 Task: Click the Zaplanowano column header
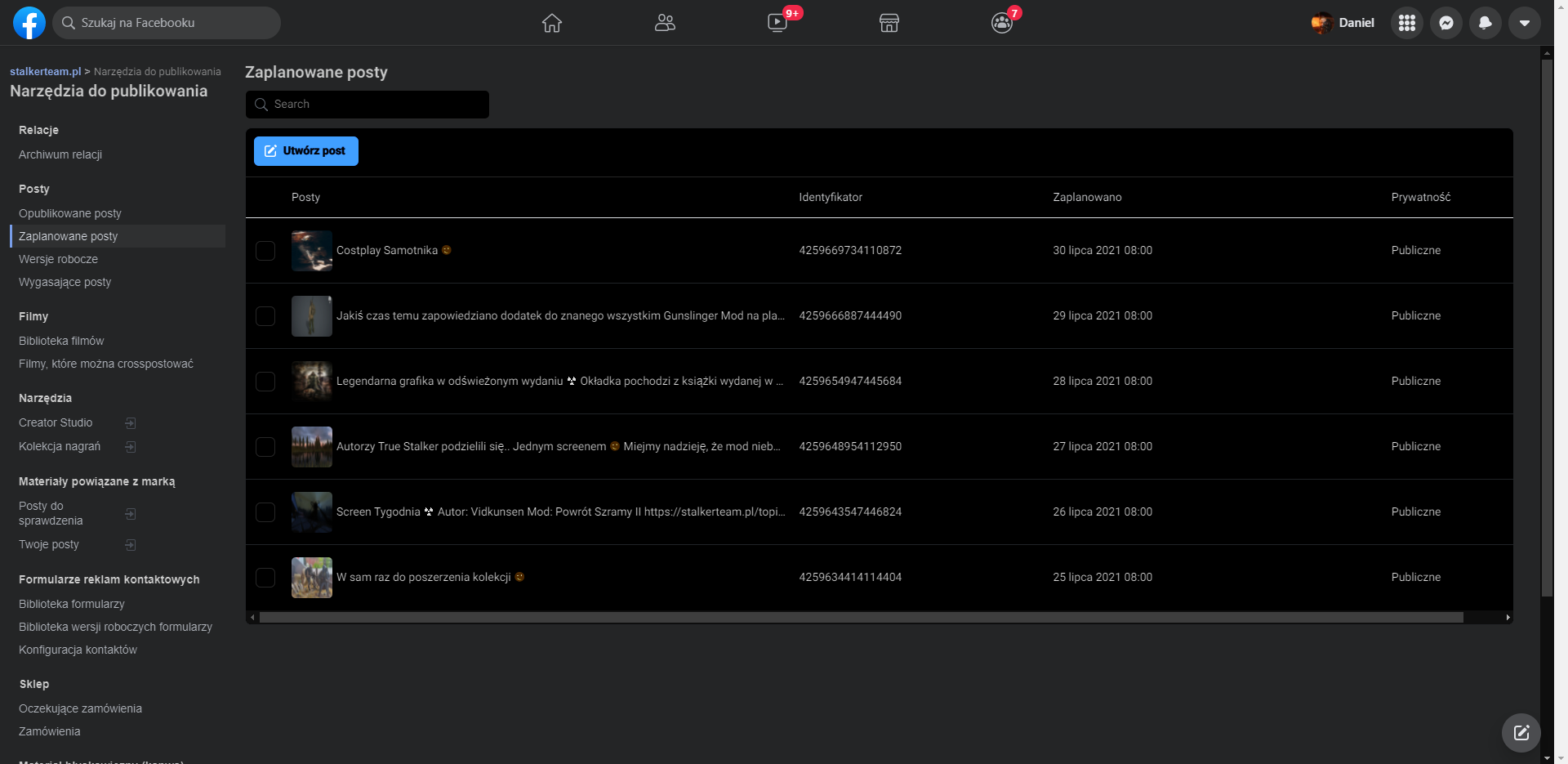[x=1087, y=197]
